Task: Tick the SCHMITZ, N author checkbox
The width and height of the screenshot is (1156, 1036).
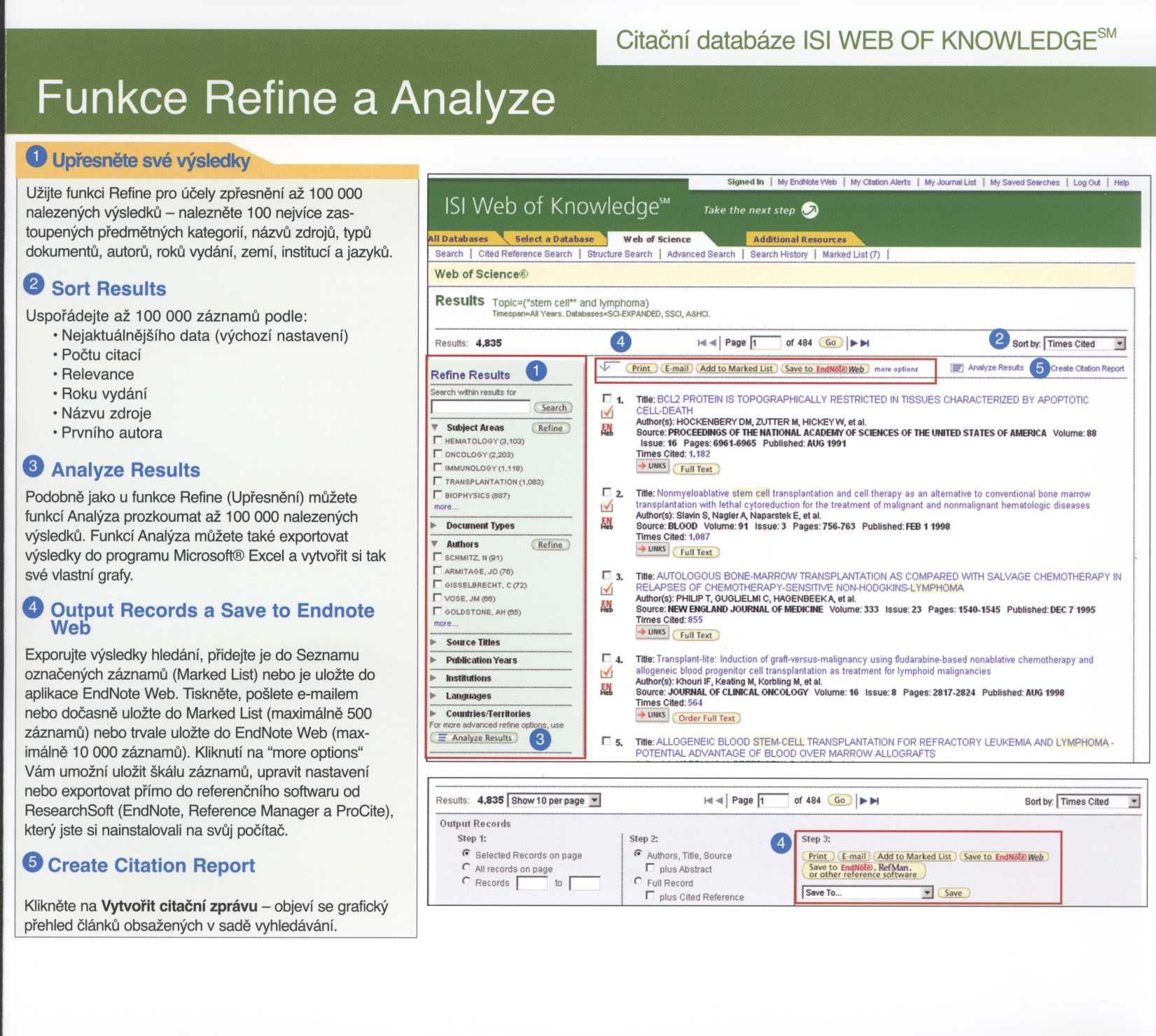Action: pyautogui.click(x=438, y=557)
